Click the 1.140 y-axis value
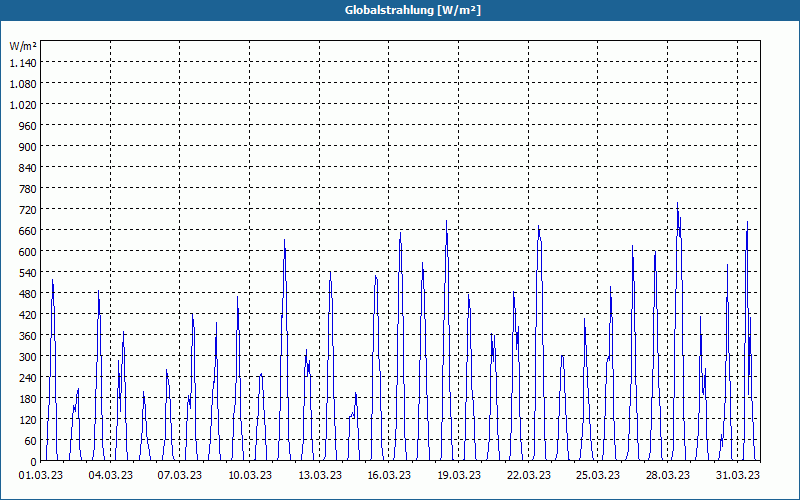This screenshot has height=500, width=800. tap(23, 63)
